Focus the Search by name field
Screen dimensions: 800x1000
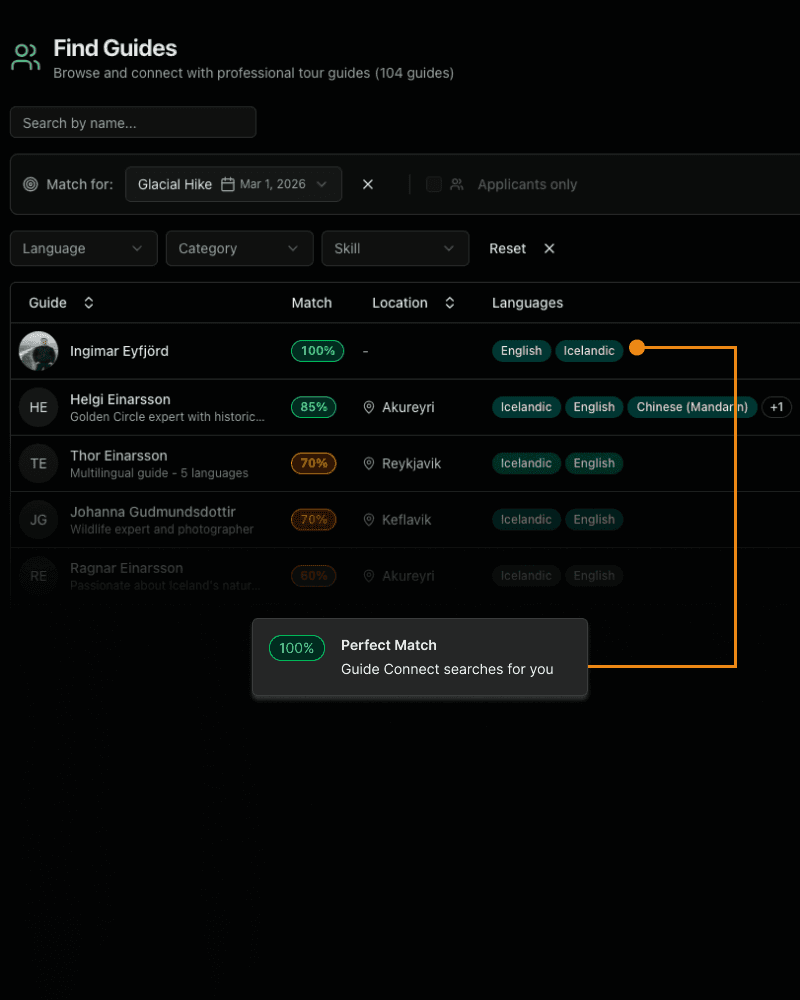133,122
